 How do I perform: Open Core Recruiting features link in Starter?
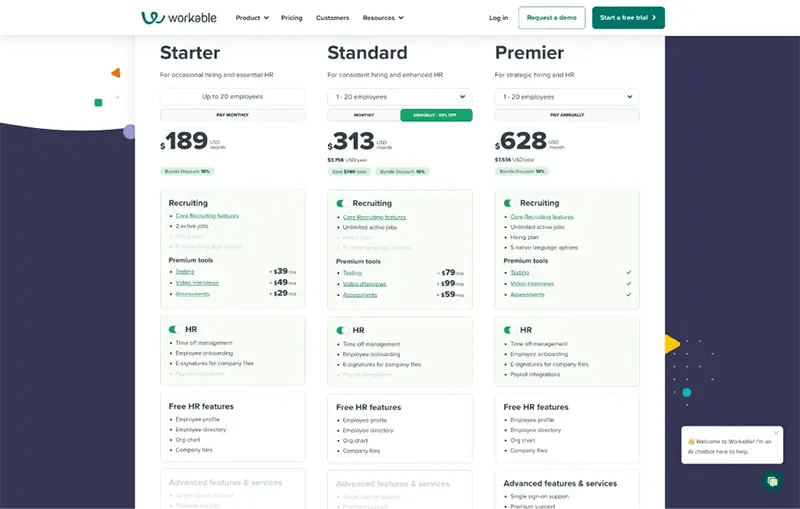click(x=207, y=216)
